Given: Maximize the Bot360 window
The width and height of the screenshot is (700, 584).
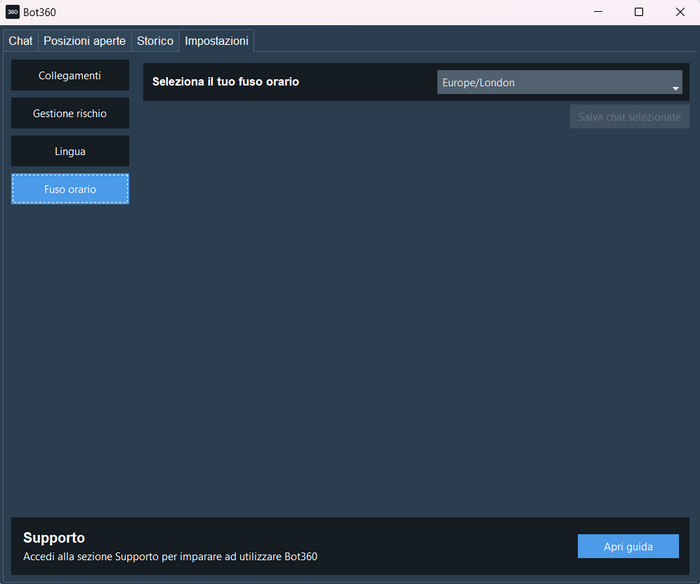Looking at the screenshot, I should point(639,12).
